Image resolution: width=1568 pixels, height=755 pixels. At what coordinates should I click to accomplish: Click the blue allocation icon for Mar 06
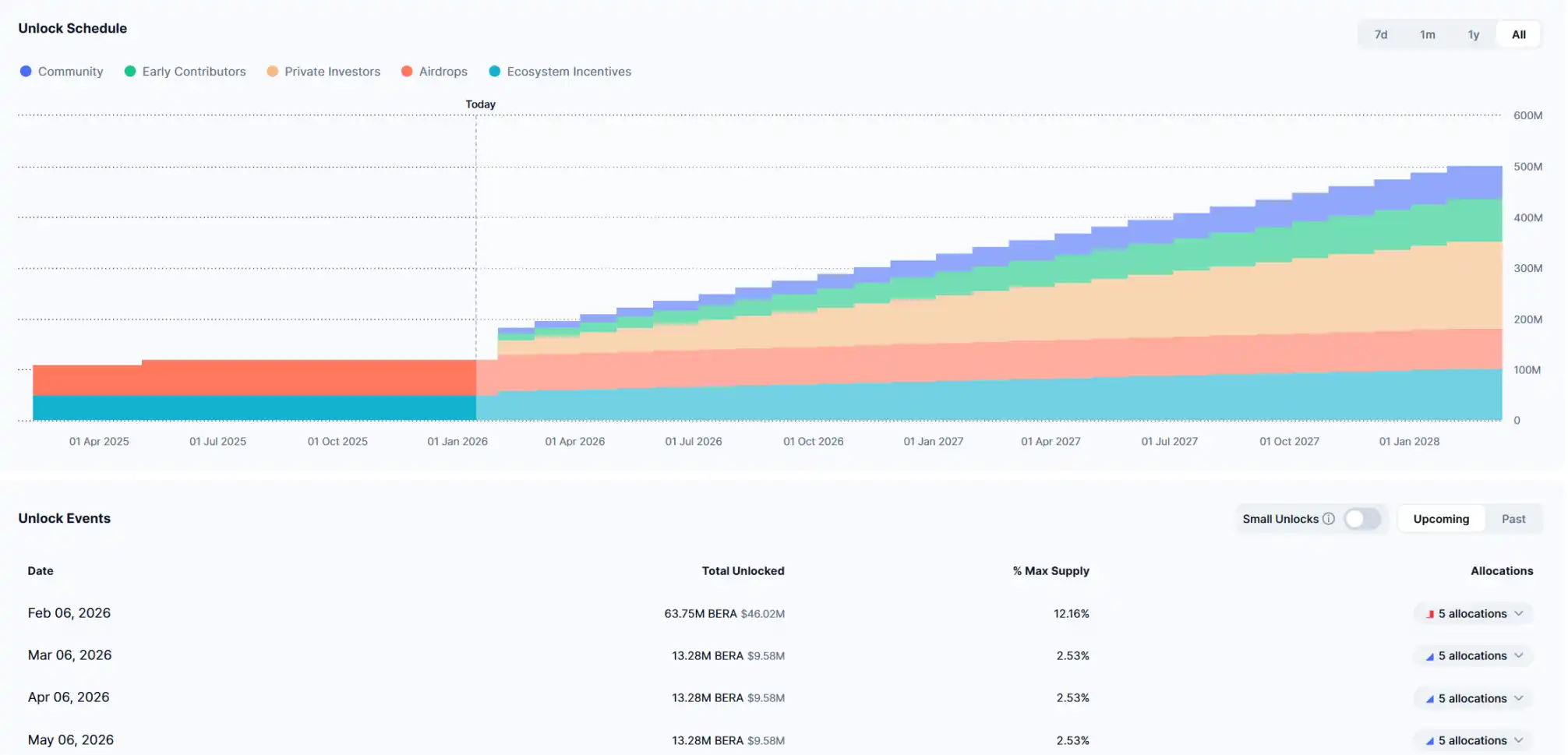(x=1430, y=657)
